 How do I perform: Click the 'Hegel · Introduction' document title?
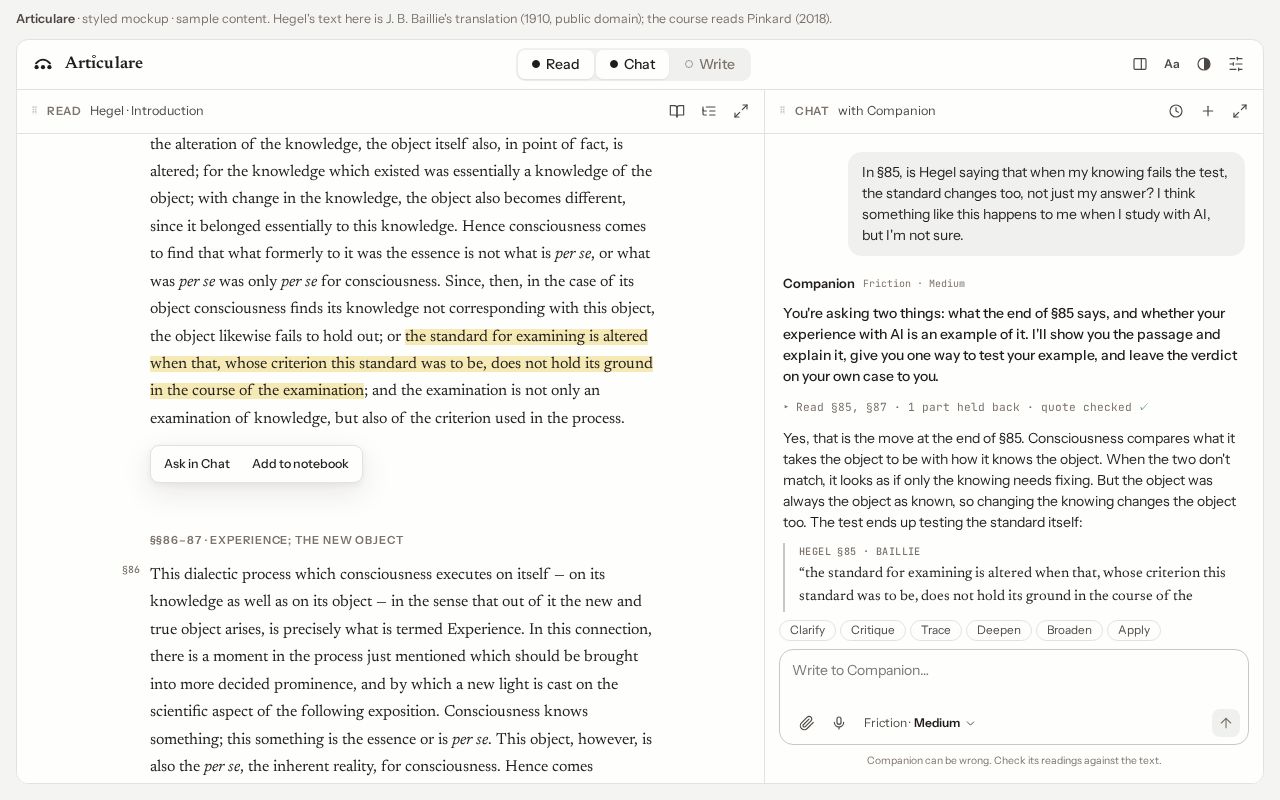click(x=147, y=111)
